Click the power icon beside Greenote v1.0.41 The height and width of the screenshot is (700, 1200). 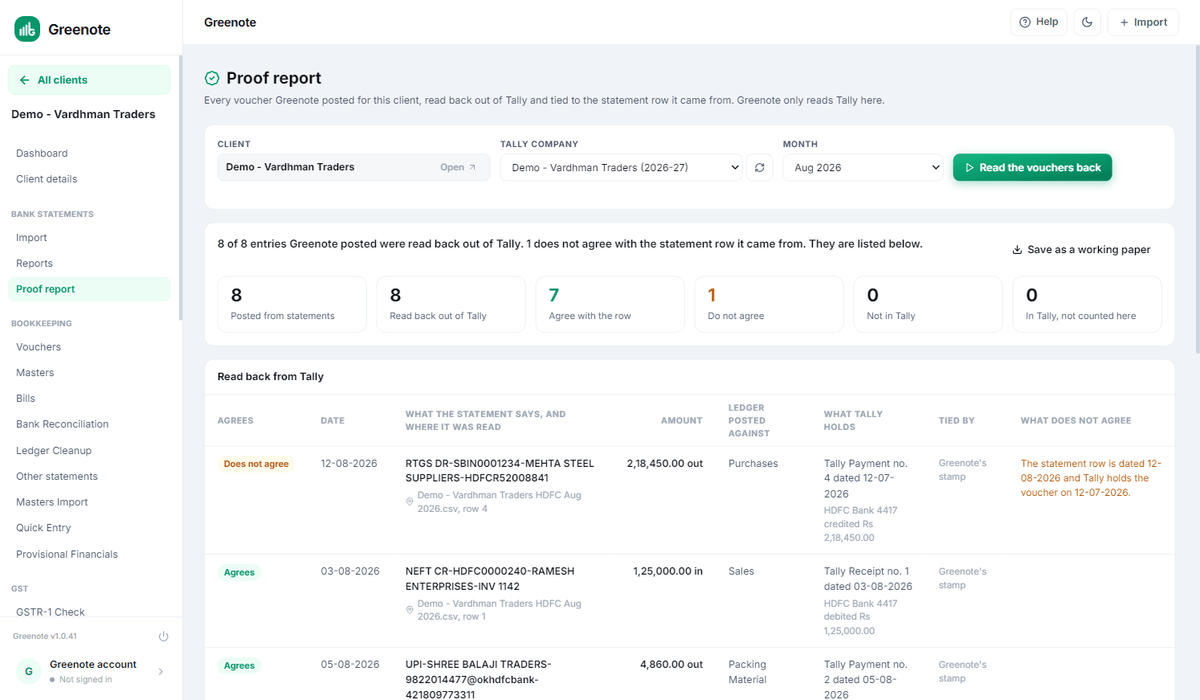click(163, 636)
